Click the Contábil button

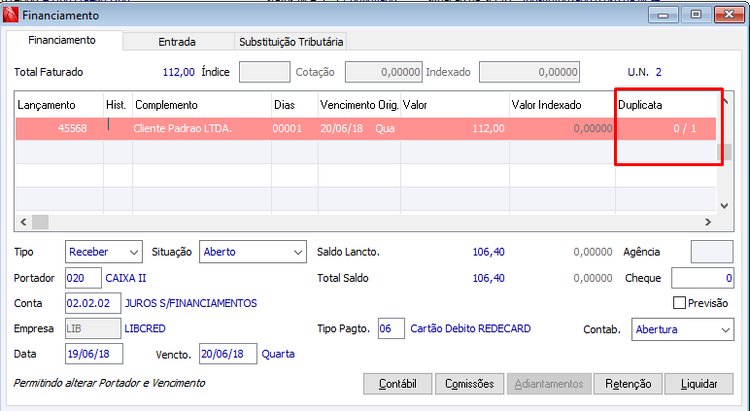(397, 384)
